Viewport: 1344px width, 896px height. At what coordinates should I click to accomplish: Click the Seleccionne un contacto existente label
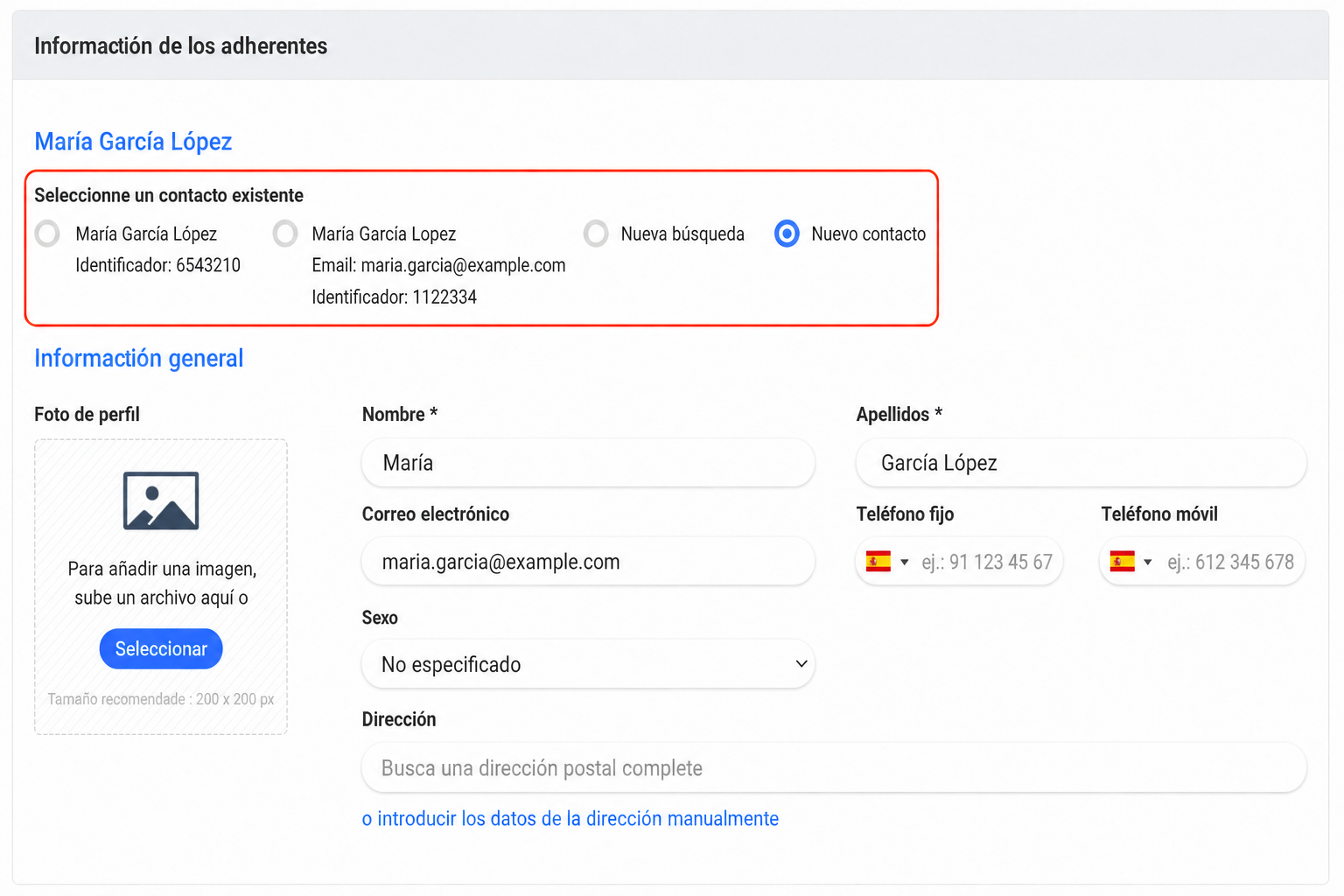point(169,195)
